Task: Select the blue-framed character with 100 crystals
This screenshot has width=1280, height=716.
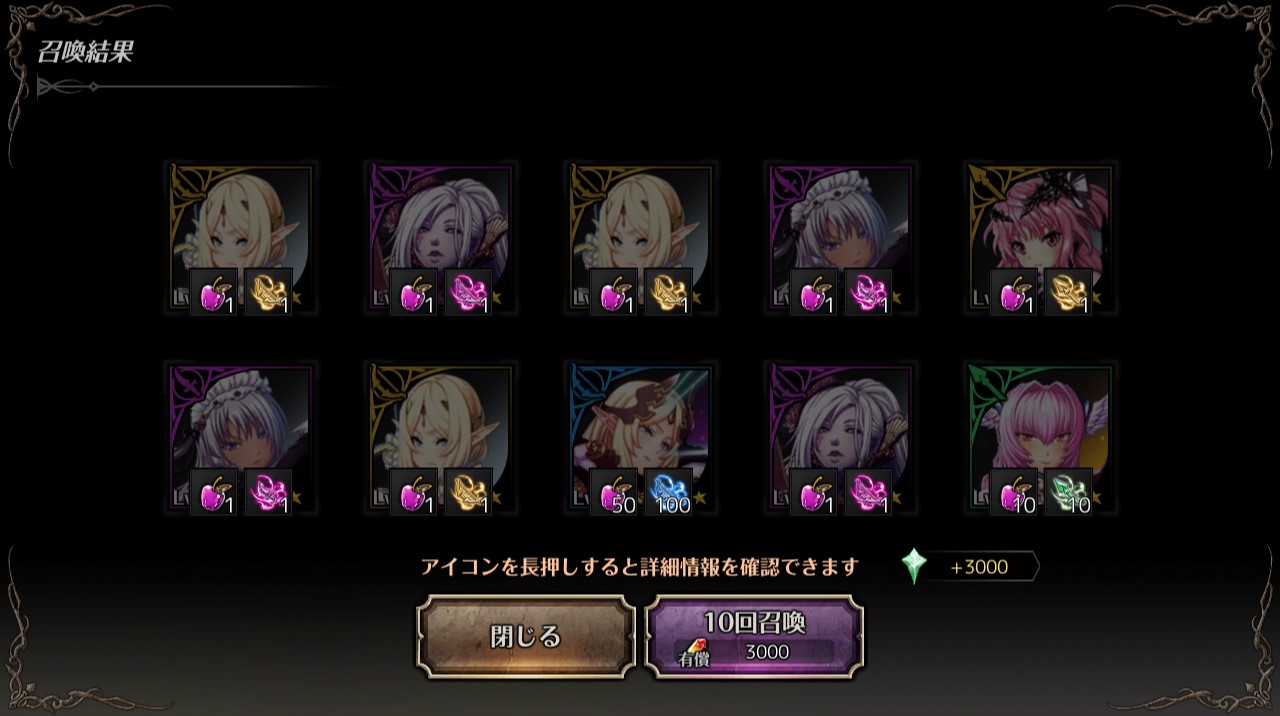Action: pyautogui.click(x=641, y=438)
